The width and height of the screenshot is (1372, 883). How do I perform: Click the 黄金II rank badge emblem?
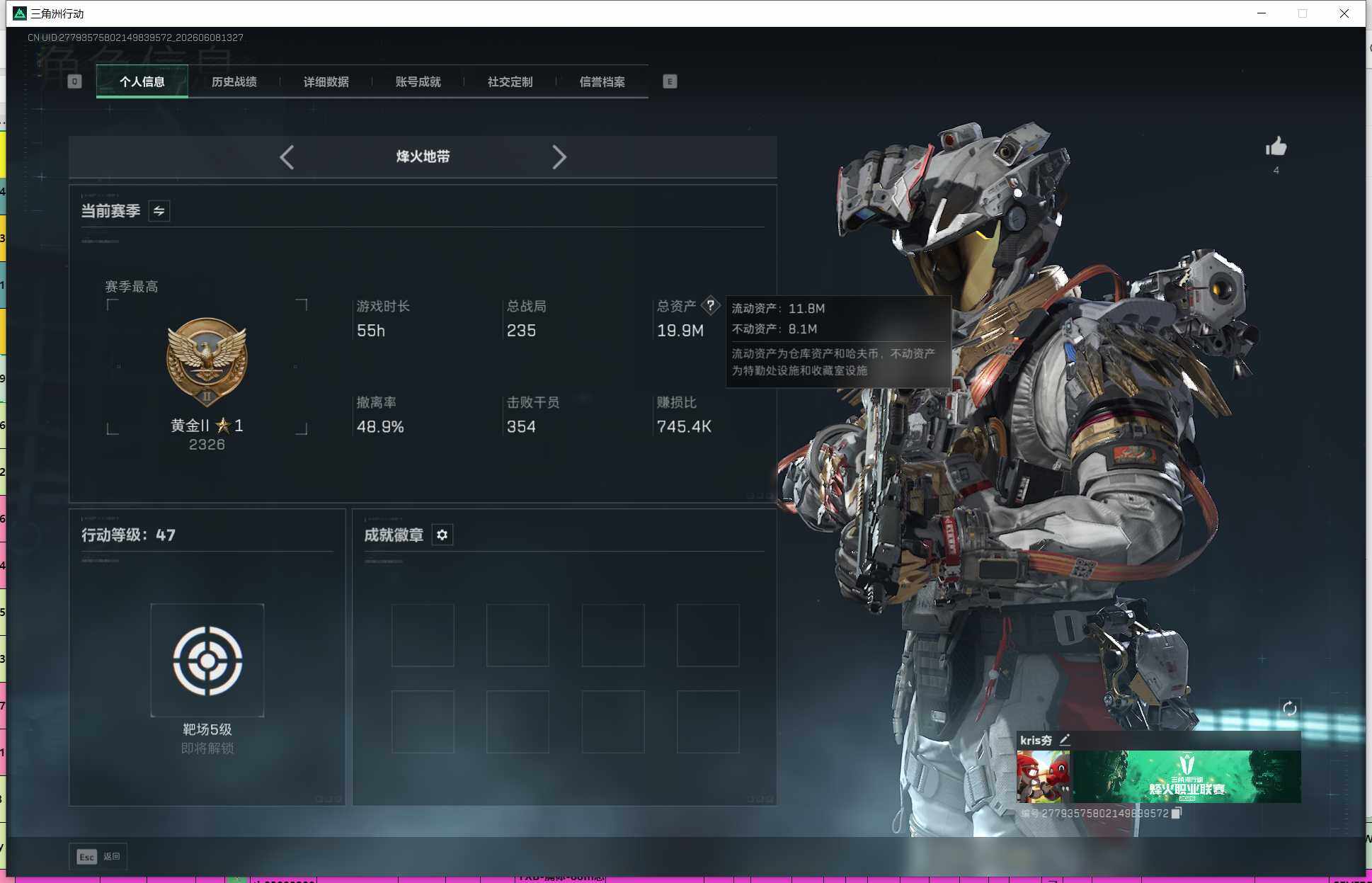[207, 362]
